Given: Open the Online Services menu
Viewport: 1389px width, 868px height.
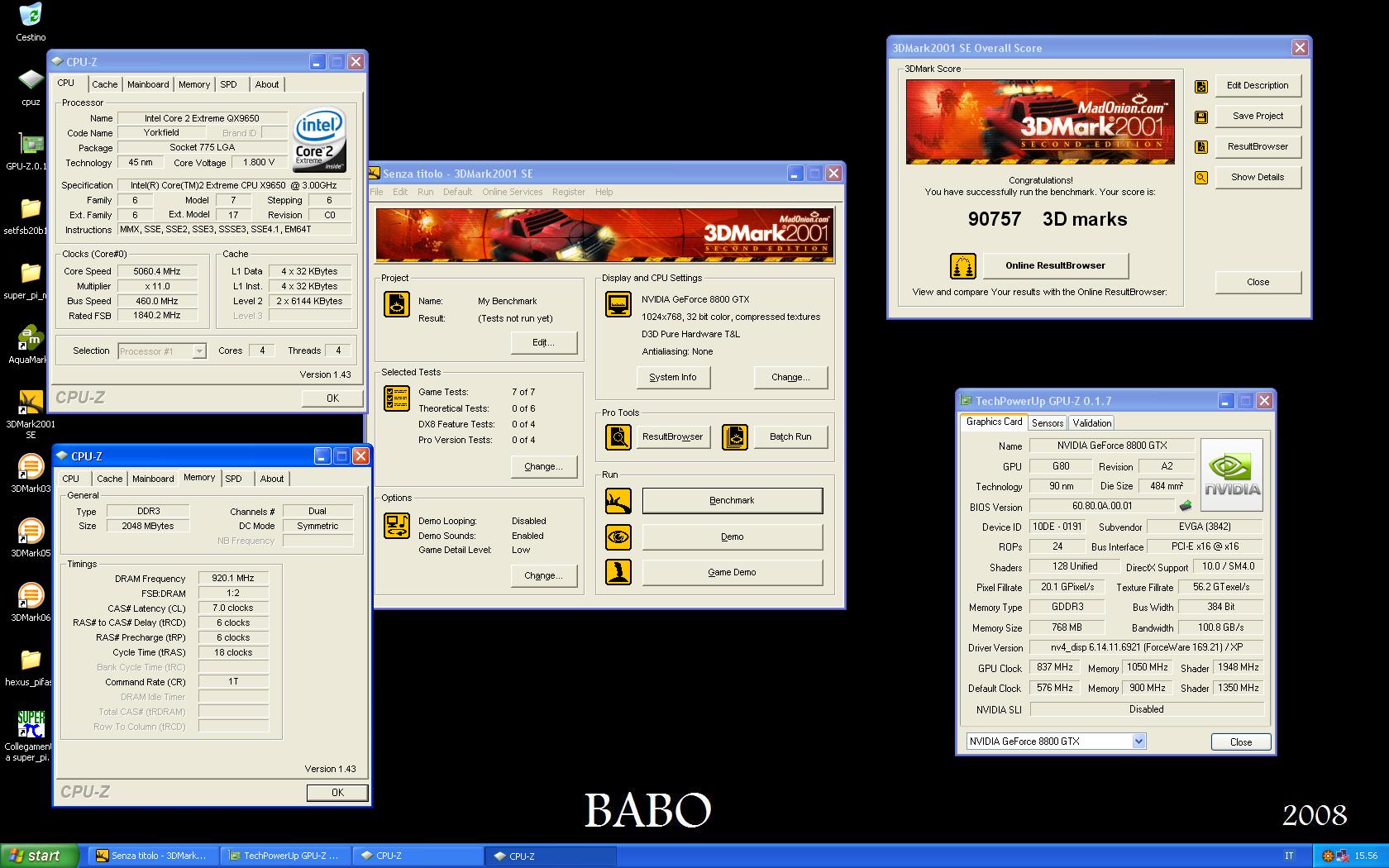Looking at the screenshot, I should (x=513, y=192).
